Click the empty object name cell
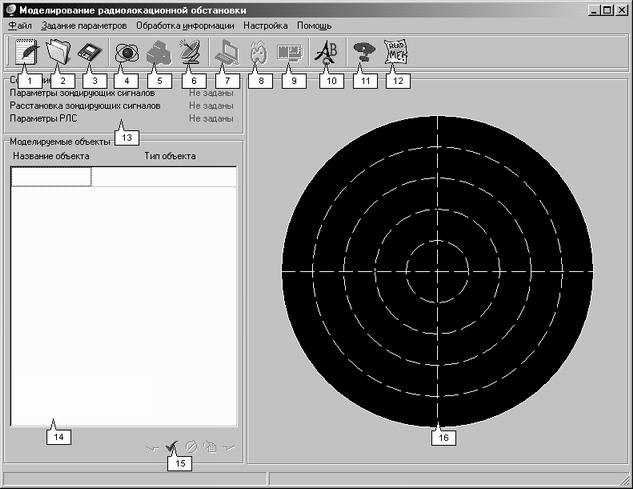 pyautogui.click(x=51, y=177)
